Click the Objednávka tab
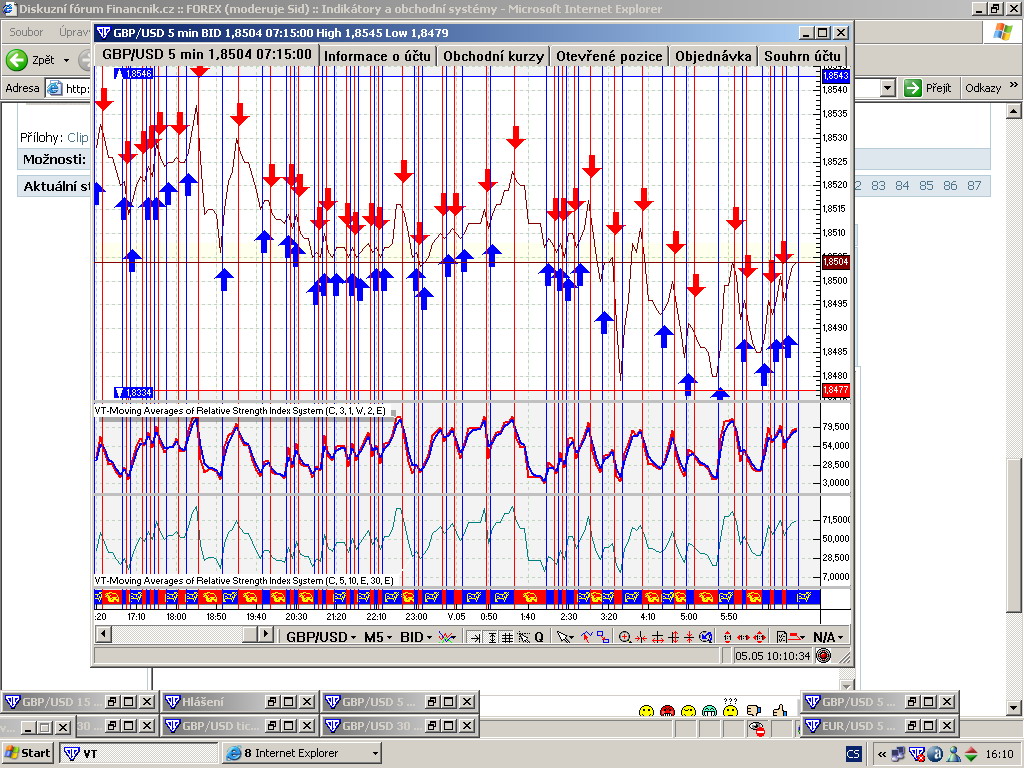1024x768 pixels. click(x=712, y=56)
